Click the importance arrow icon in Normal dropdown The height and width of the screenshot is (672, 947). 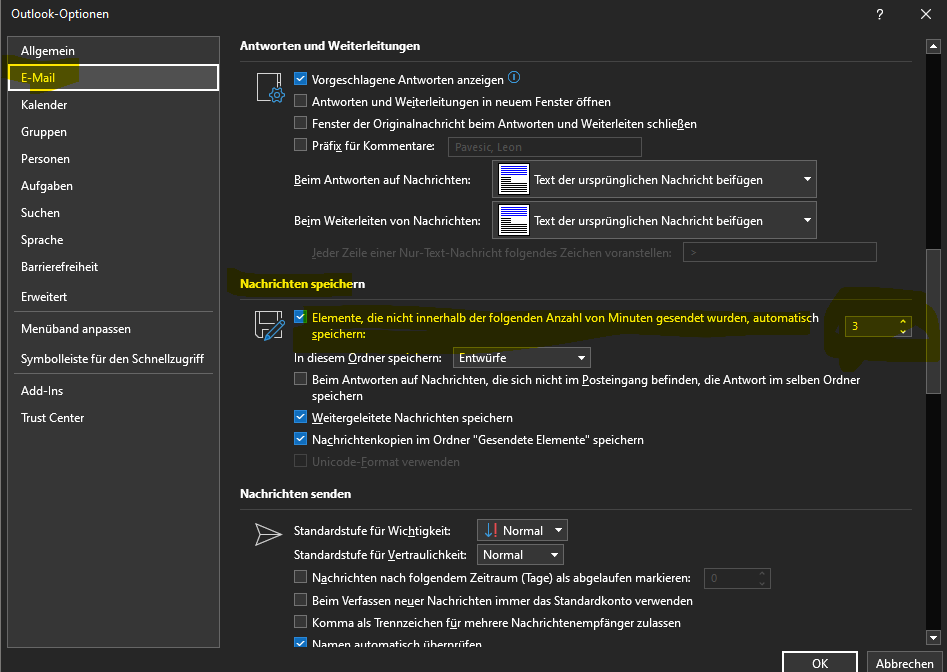(x=490, y=531)
